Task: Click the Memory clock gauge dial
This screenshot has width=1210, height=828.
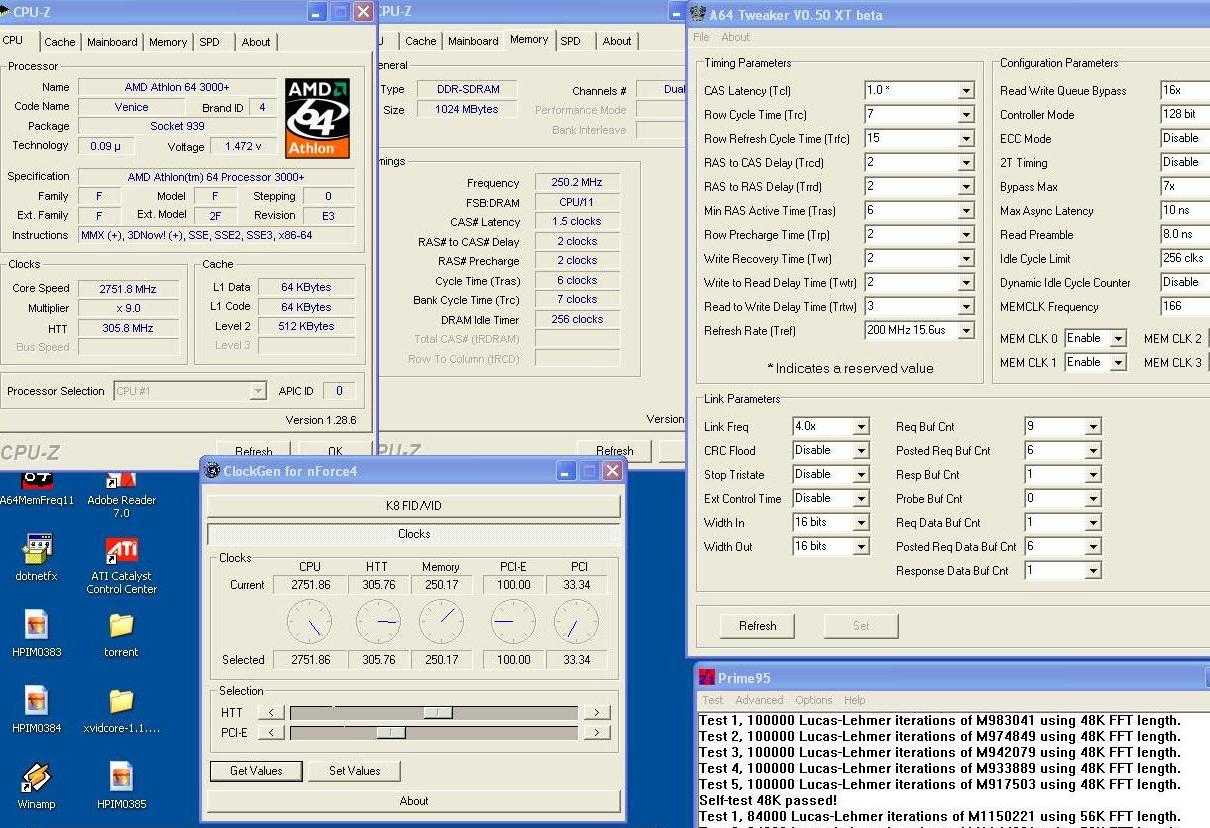Action: coord(441,622)
